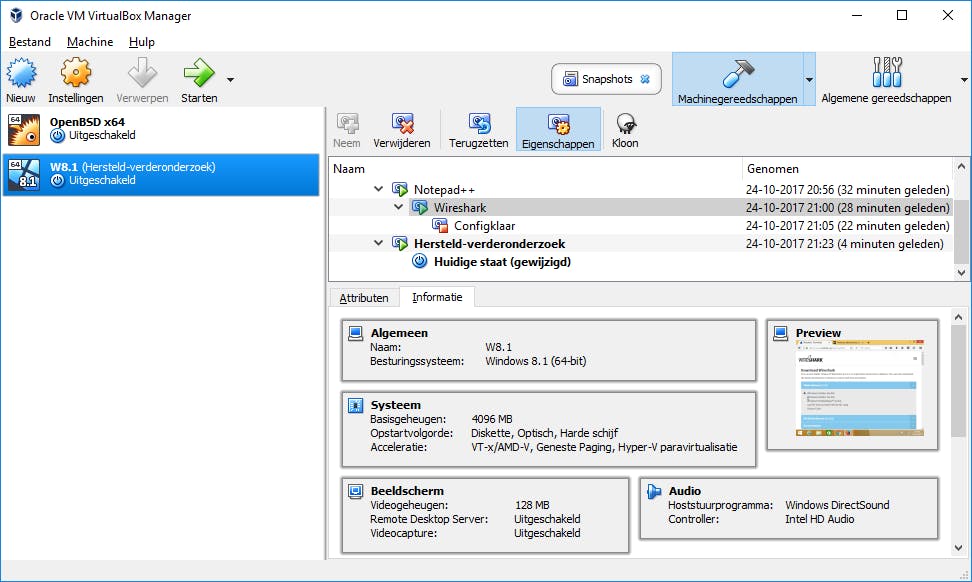Click details pane scrollbar up arrow

coord(958,317)
